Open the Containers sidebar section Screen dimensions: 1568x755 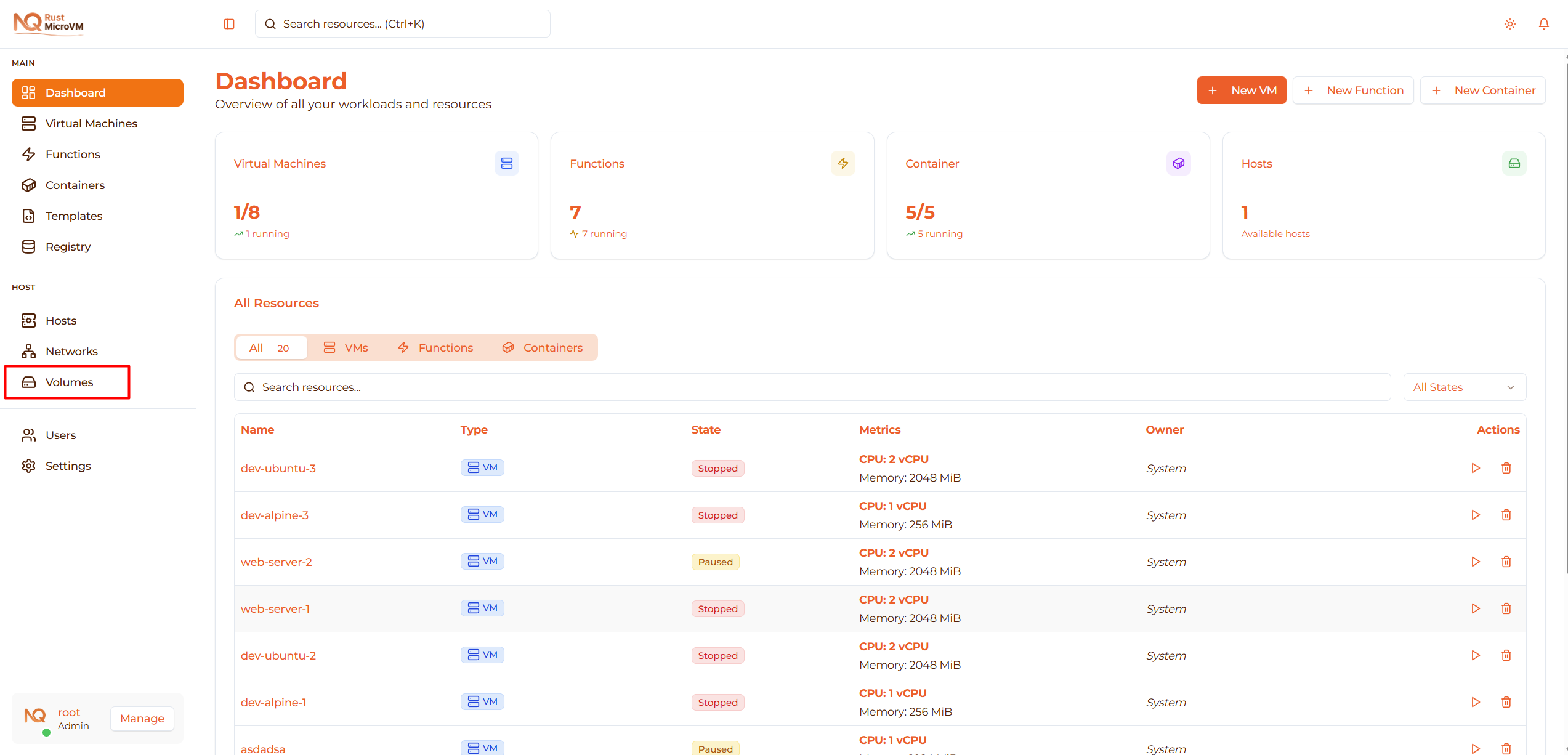[x=75, y=185]
